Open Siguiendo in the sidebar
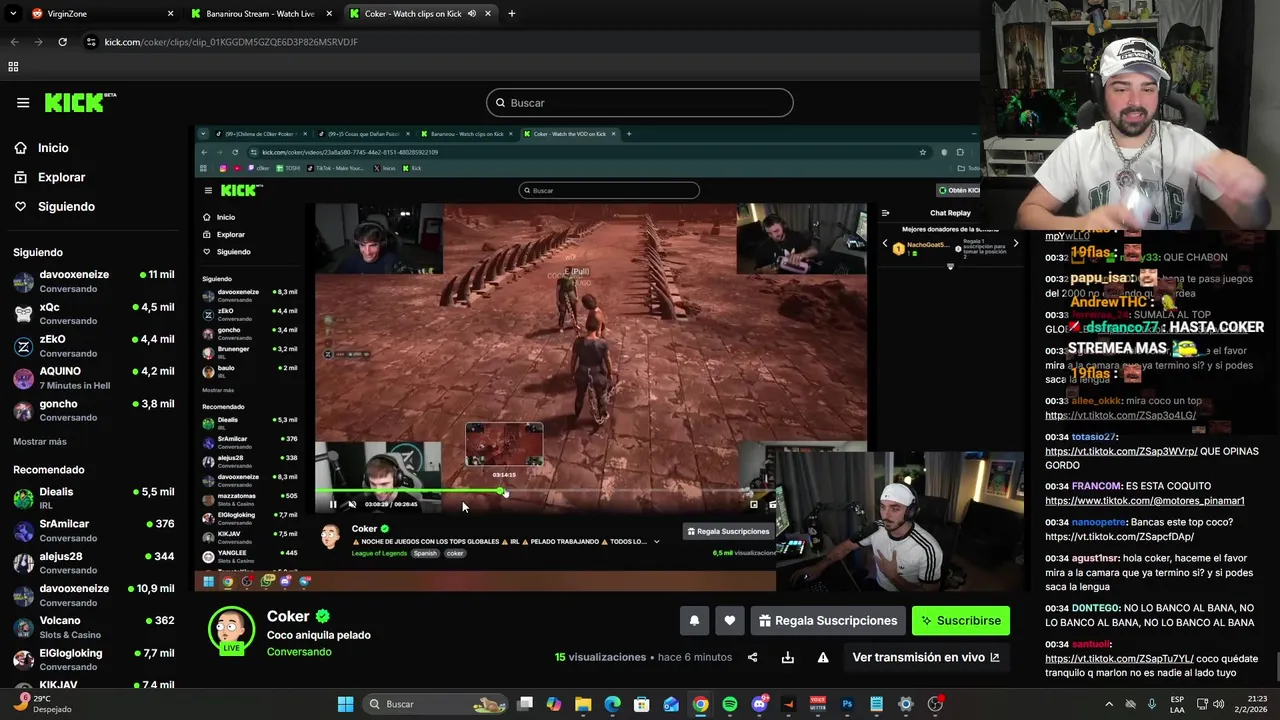Viewport: 1280px width, 720px height. point(66,206)
